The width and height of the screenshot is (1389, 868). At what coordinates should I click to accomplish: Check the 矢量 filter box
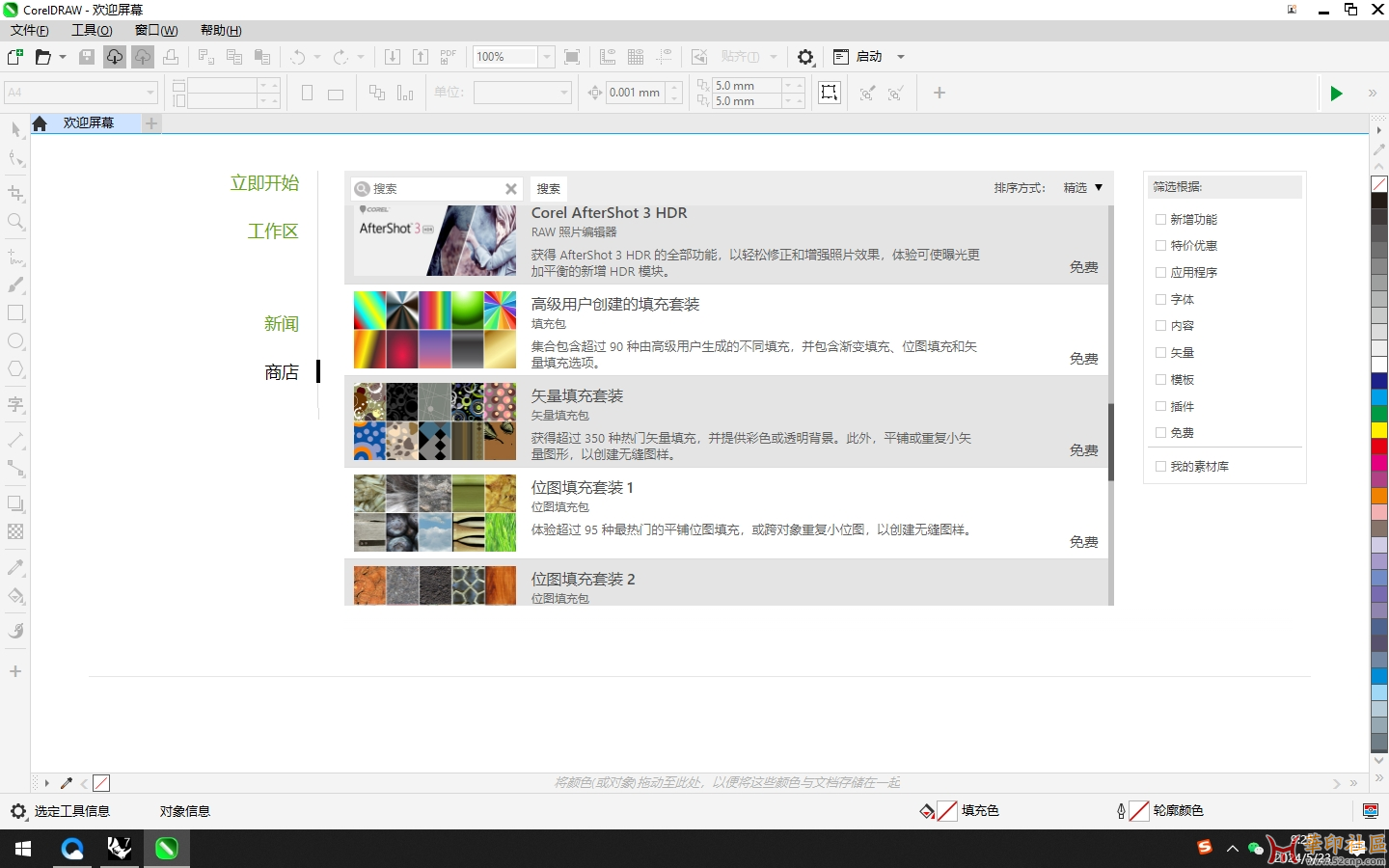pos(1161,352)
